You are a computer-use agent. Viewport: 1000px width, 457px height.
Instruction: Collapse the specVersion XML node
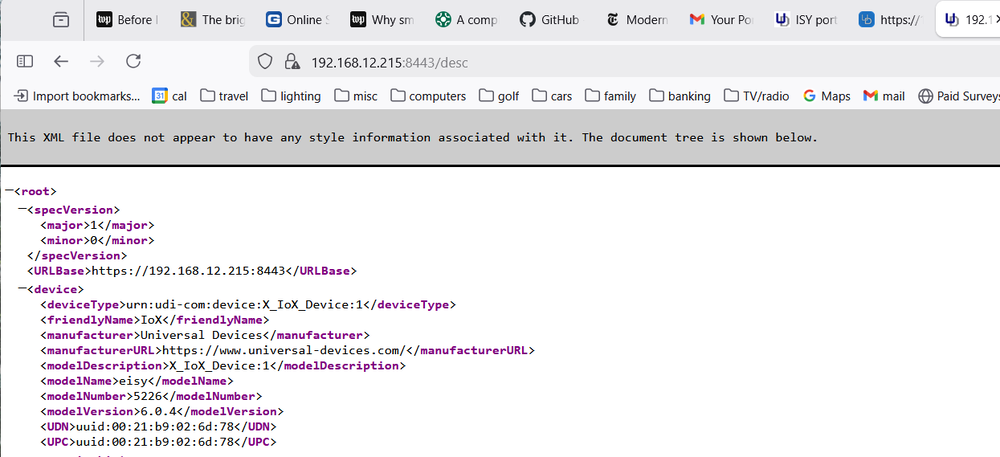click(22, 210)
